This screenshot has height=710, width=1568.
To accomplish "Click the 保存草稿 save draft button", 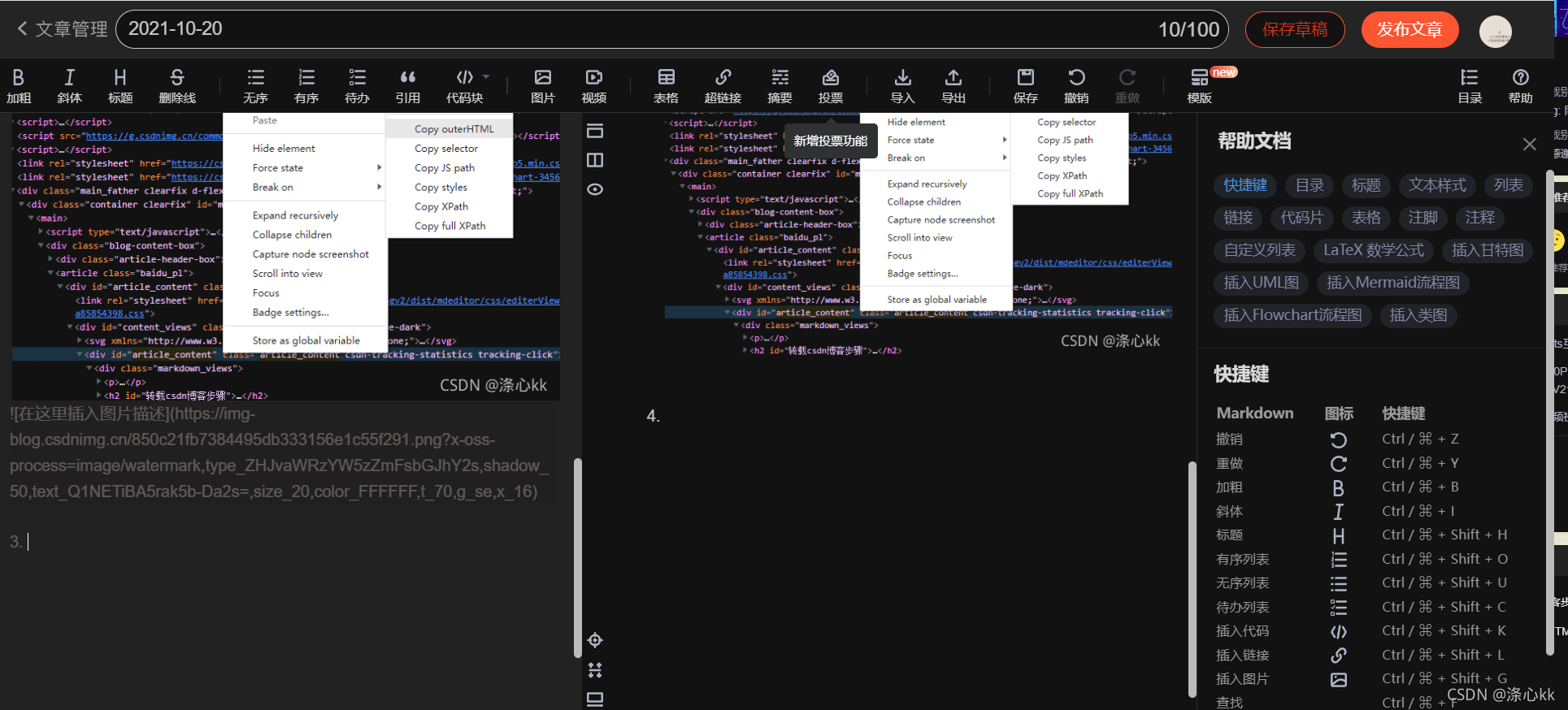I will 1295,29.
